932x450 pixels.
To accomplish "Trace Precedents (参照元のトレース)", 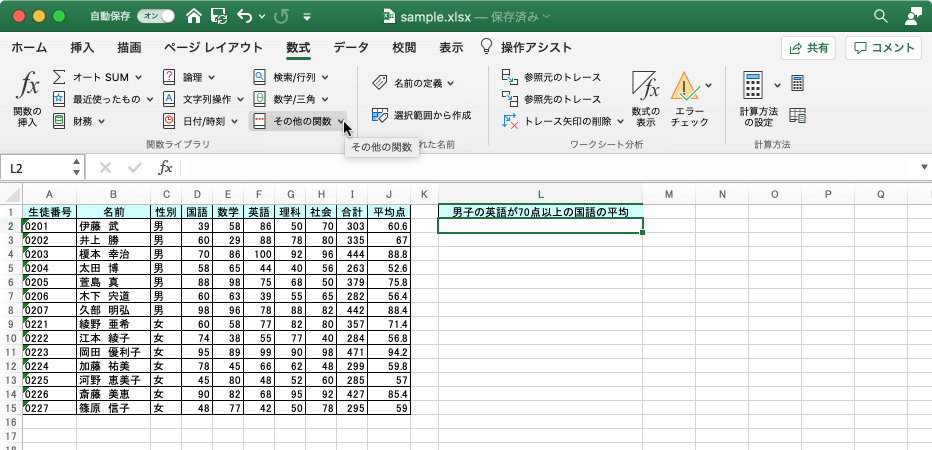I will click(x=552, y=77).
